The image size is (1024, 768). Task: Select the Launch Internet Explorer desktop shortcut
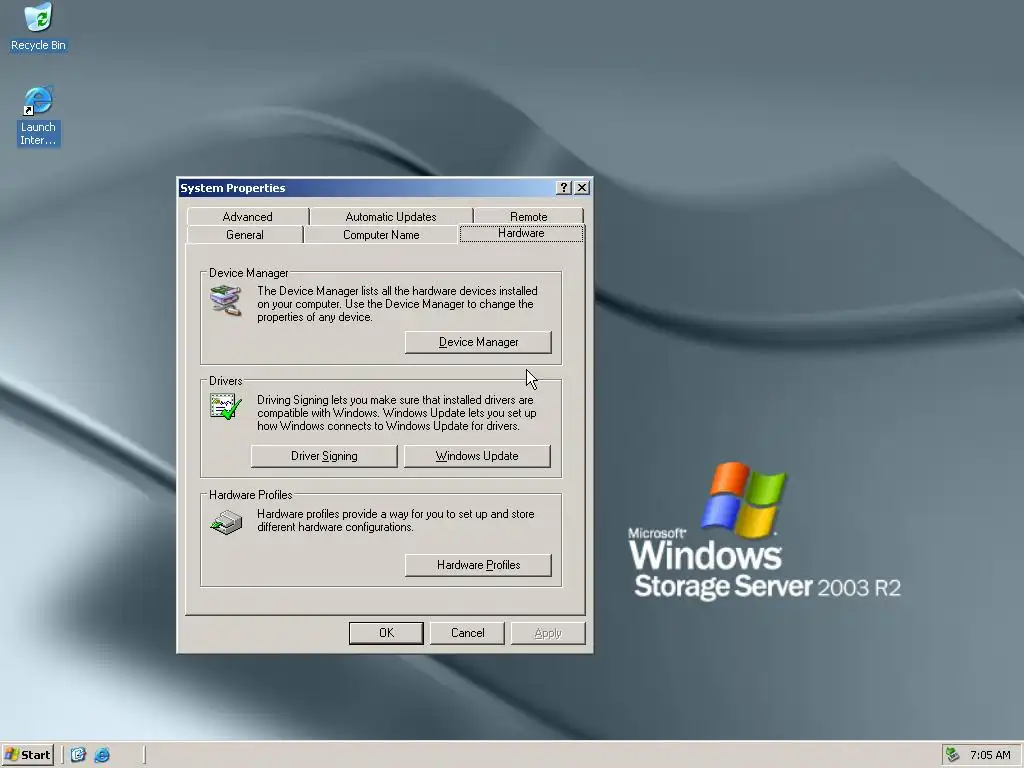coord(38,116)
